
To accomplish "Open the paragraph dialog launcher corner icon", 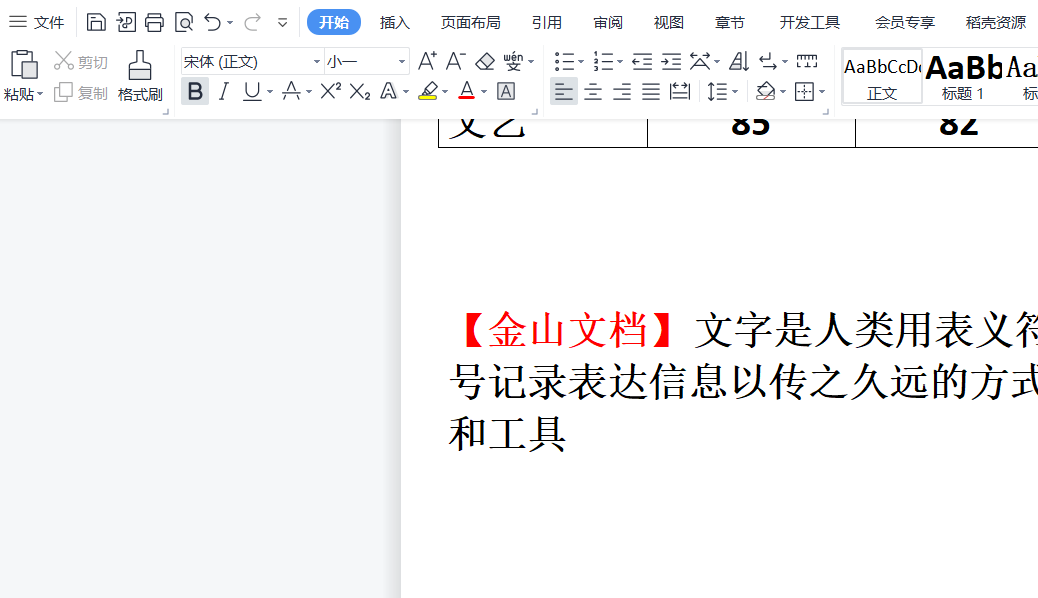I will 826,112.
